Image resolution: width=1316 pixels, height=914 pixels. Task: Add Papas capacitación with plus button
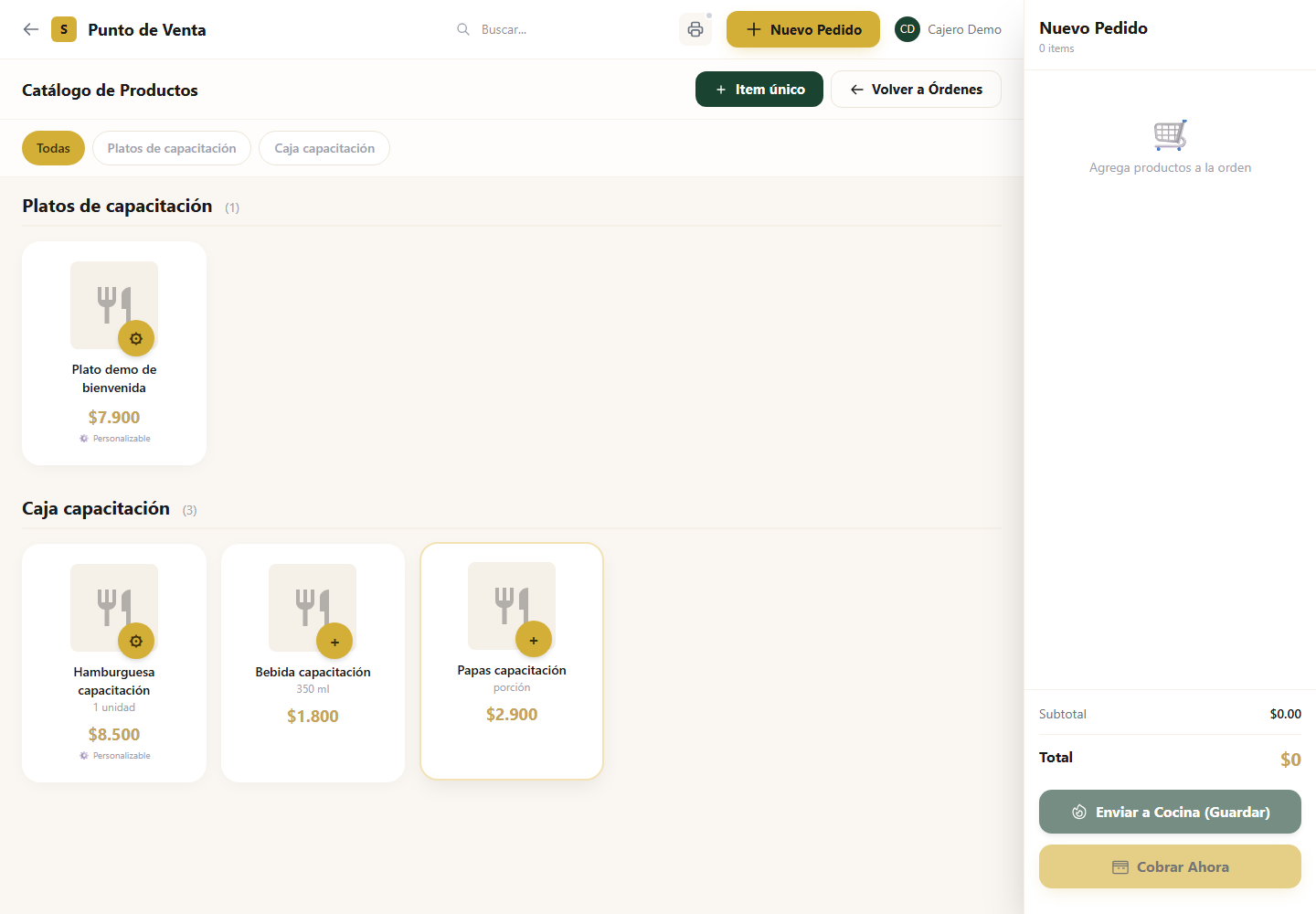[x=534, y=640]
